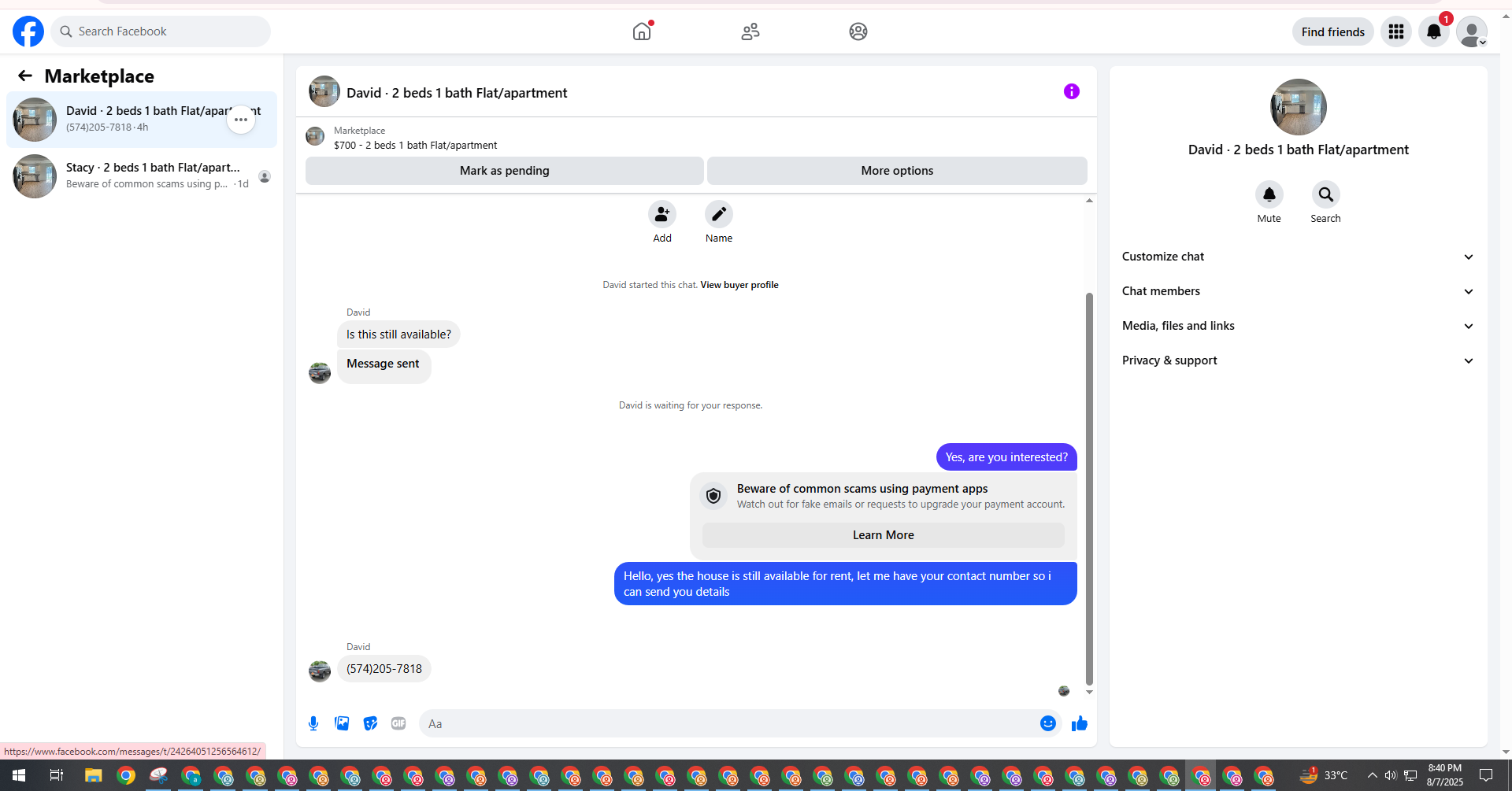Show hidden system tray icons
Image resolution: width=1512 pixels, height=791 pixels.
[1372, 776]
